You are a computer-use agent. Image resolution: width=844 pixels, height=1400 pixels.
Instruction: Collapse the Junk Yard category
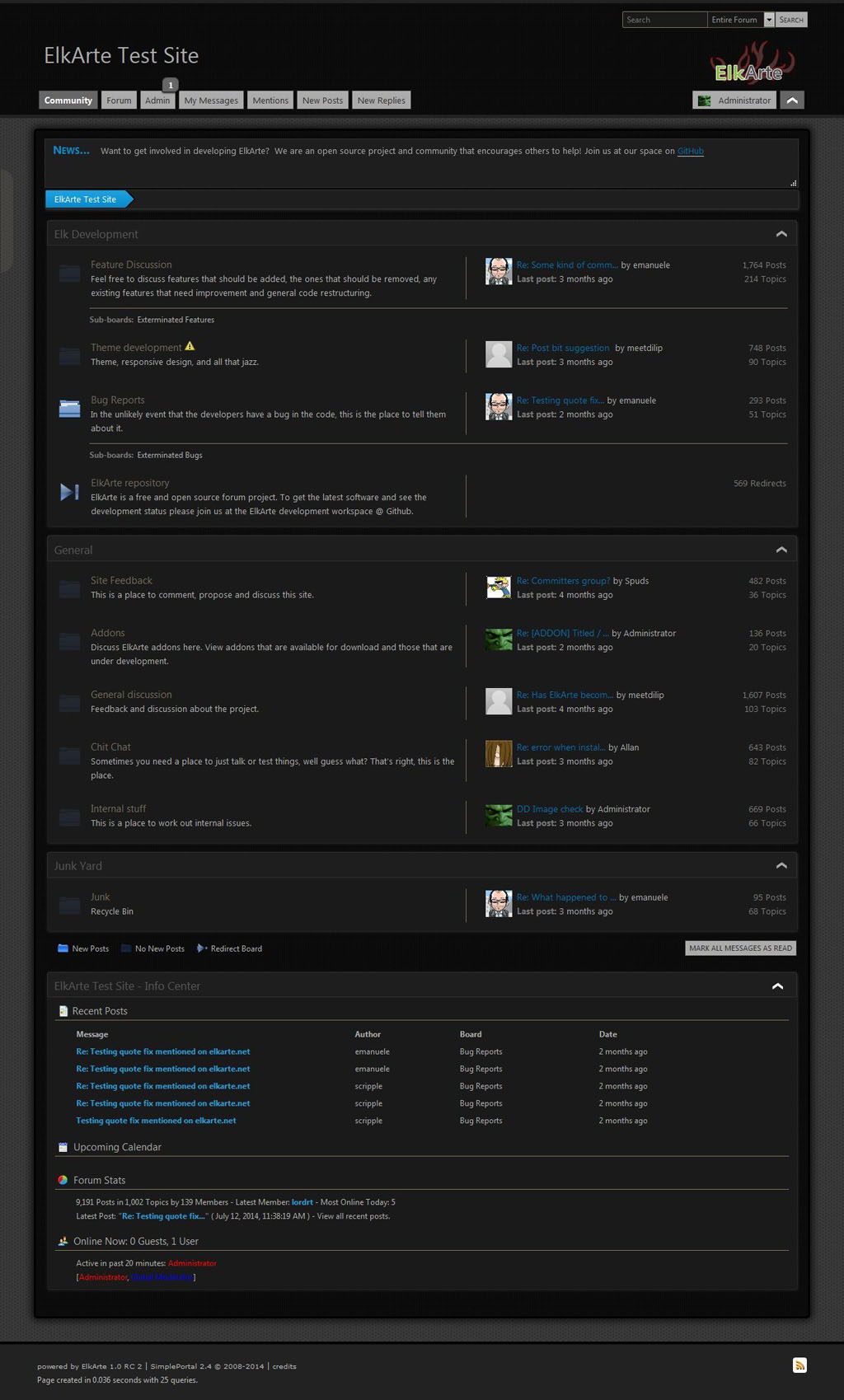[x=781, y=865]
